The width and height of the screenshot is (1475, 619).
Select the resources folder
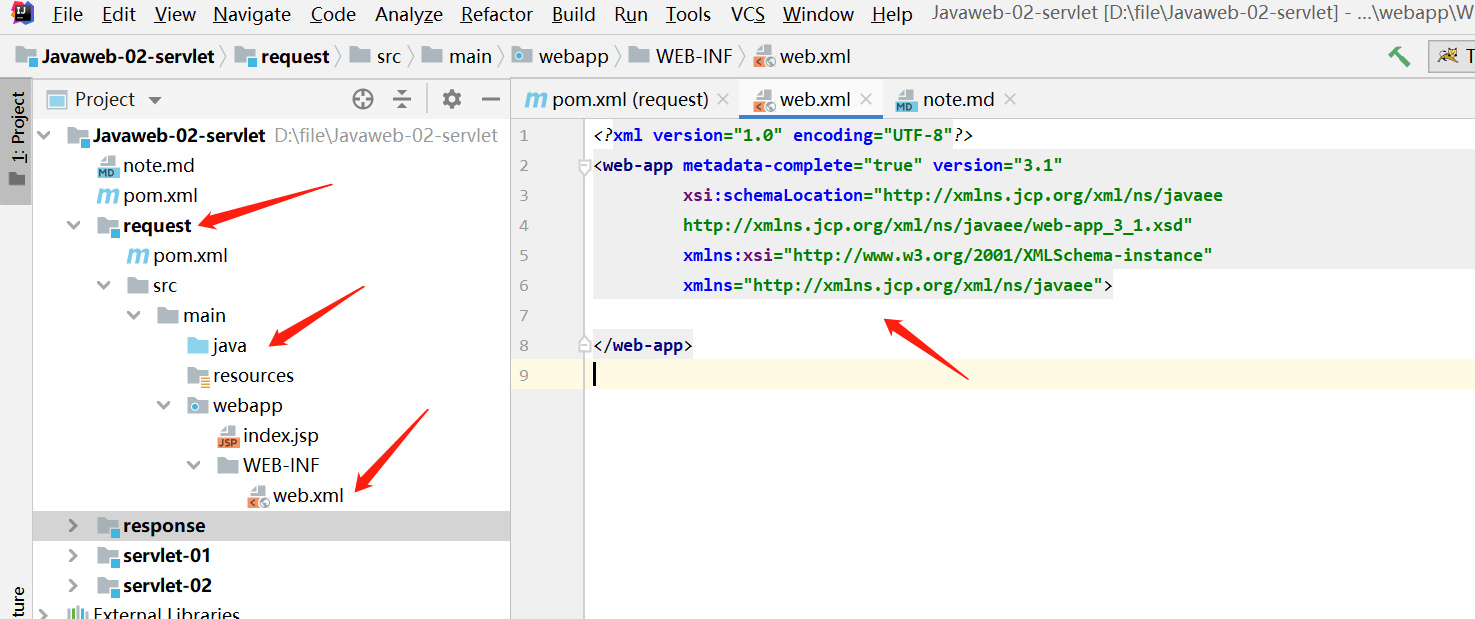coord(241,375)
